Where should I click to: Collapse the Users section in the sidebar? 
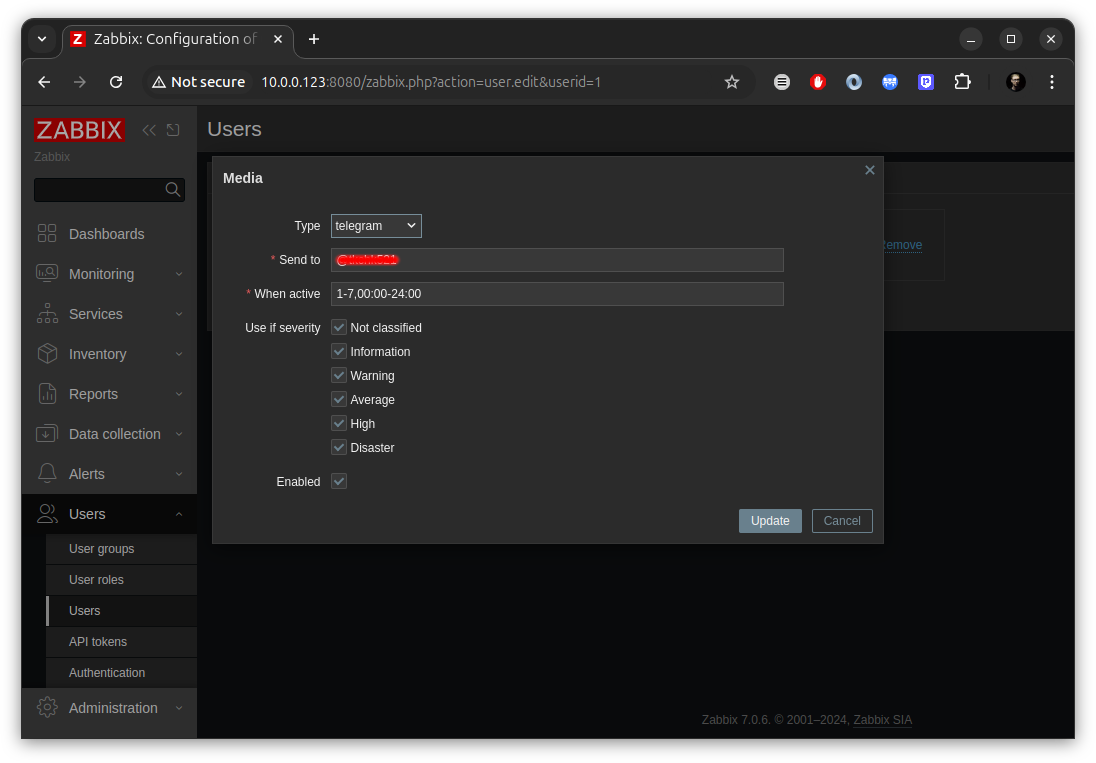click(x=180, y=513)
